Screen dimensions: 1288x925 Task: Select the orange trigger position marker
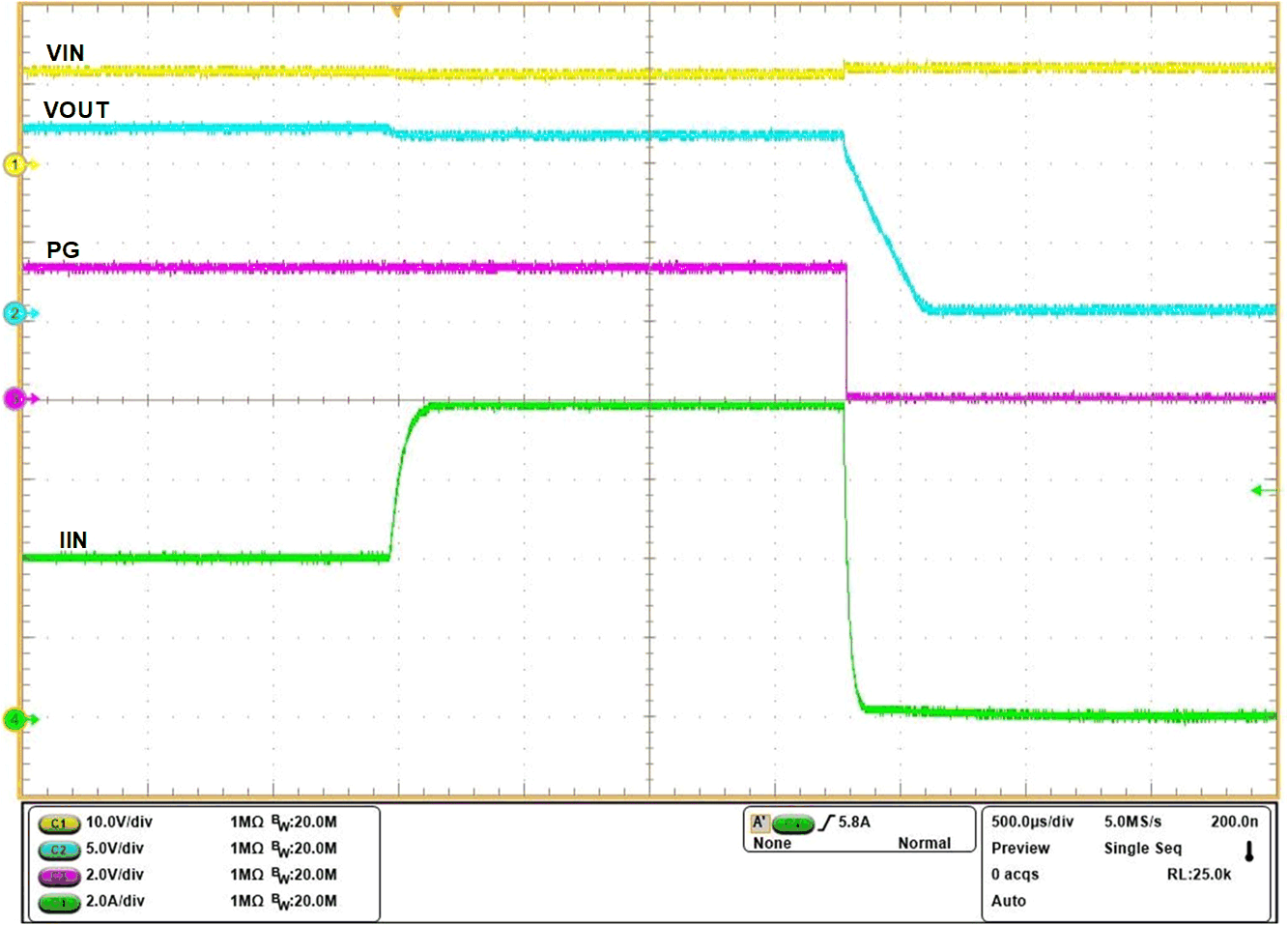click(396, 10)
